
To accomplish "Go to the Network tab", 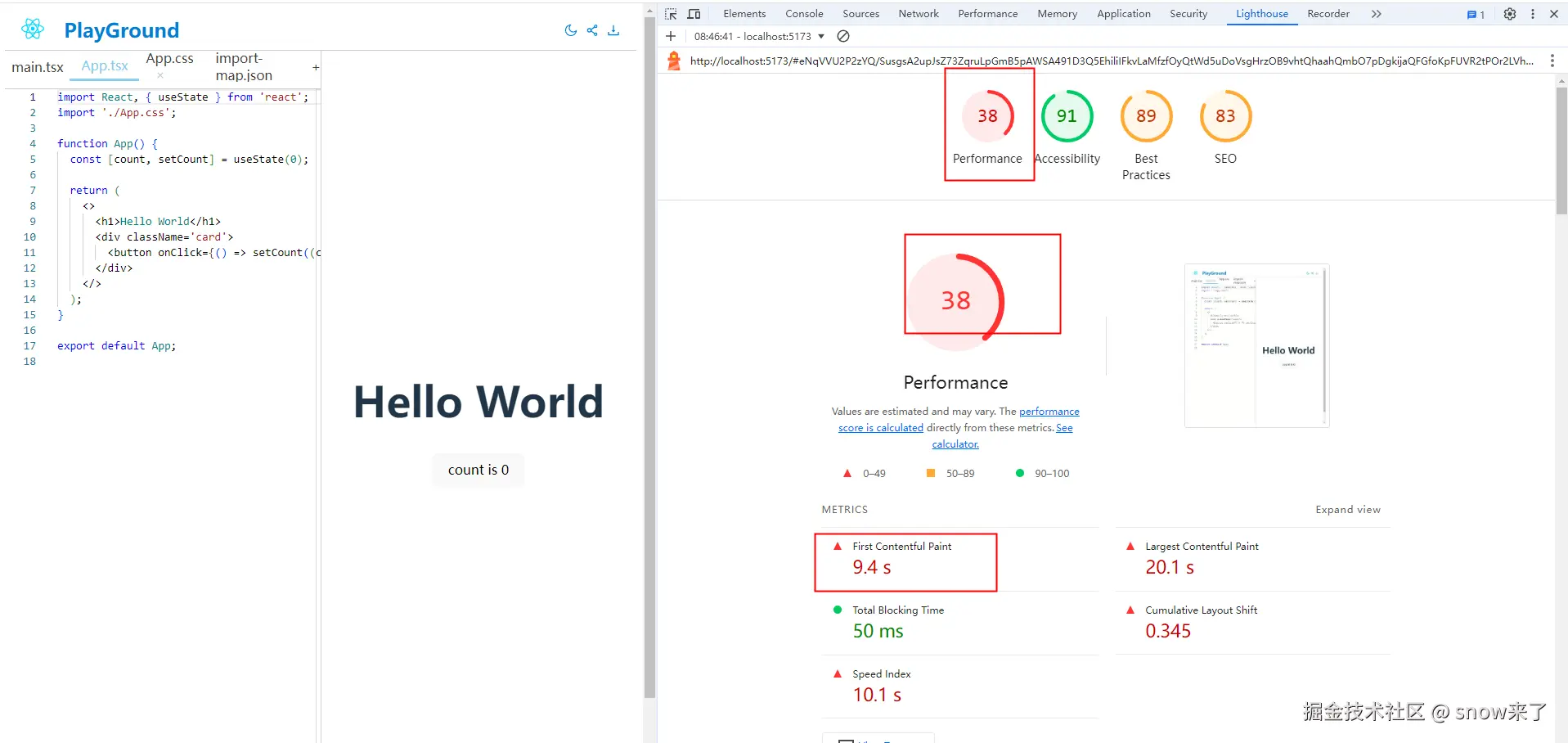I will (919, 14).
